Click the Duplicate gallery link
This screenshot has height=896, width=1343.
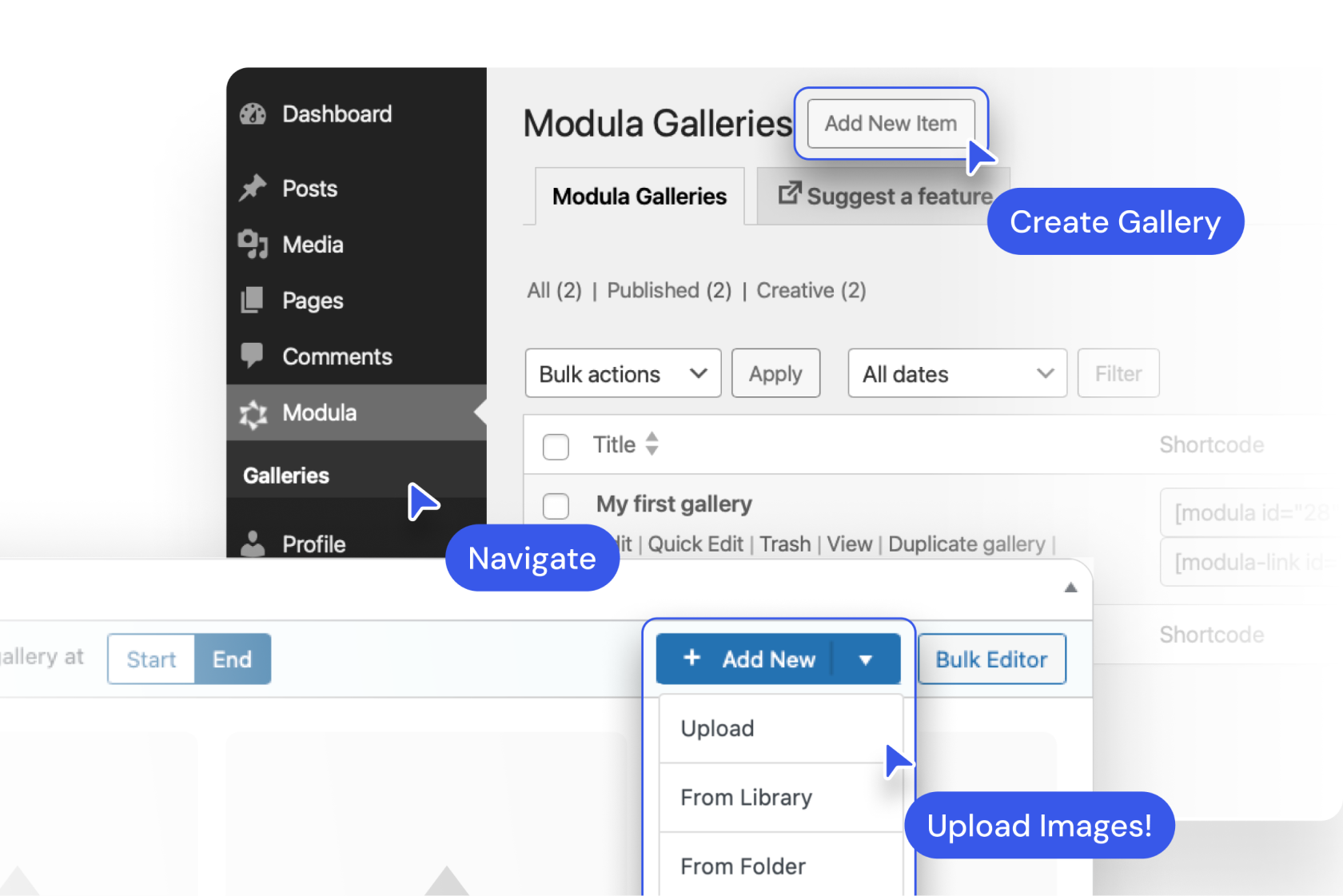pos(966,544)
